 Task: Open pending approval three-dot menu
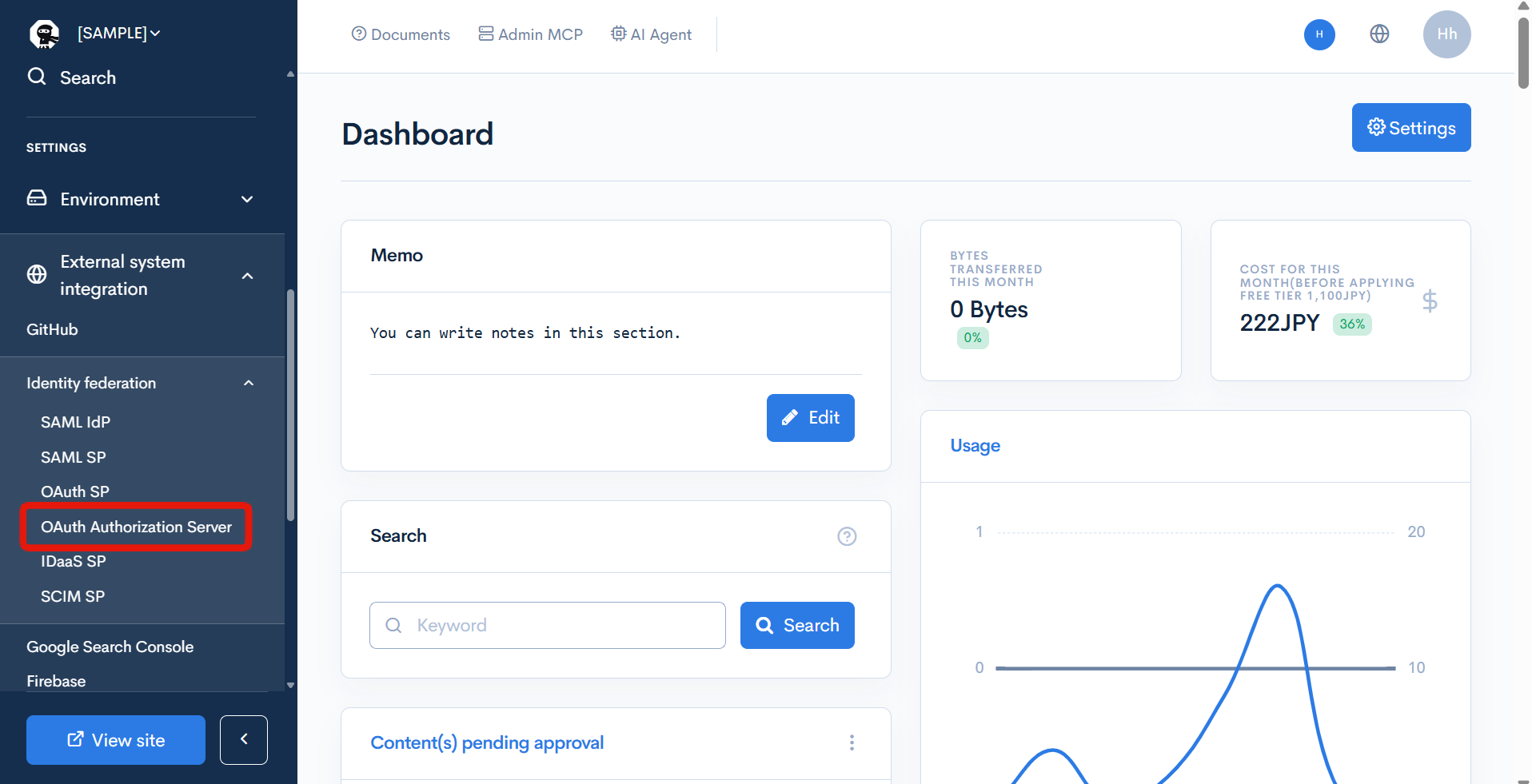[x=852, y=742]
